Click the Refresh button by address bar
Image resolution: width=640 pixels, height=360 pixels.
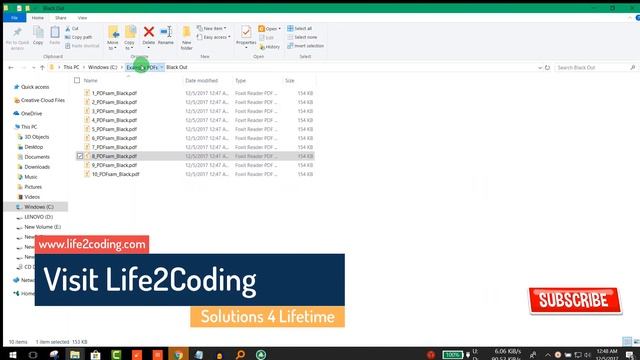(x=547, y=67)
